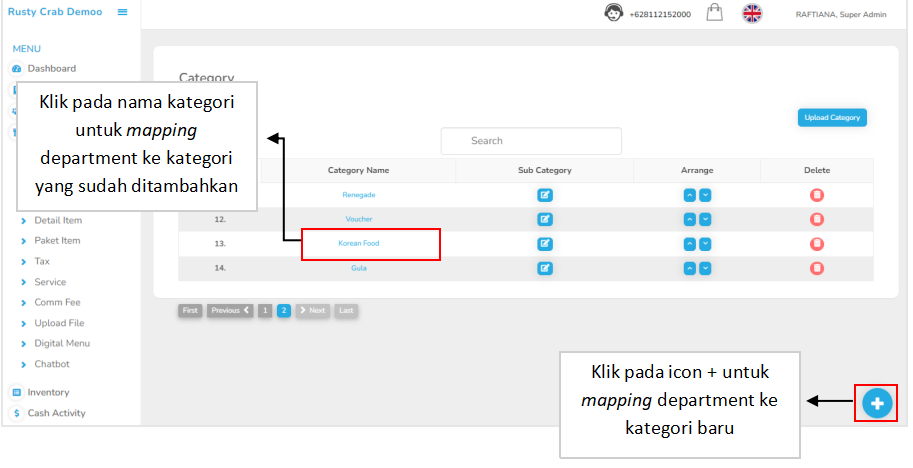Click the category Search field
Image resolution: width=913 pixels, height=468 pixels.
pos(531,141)
